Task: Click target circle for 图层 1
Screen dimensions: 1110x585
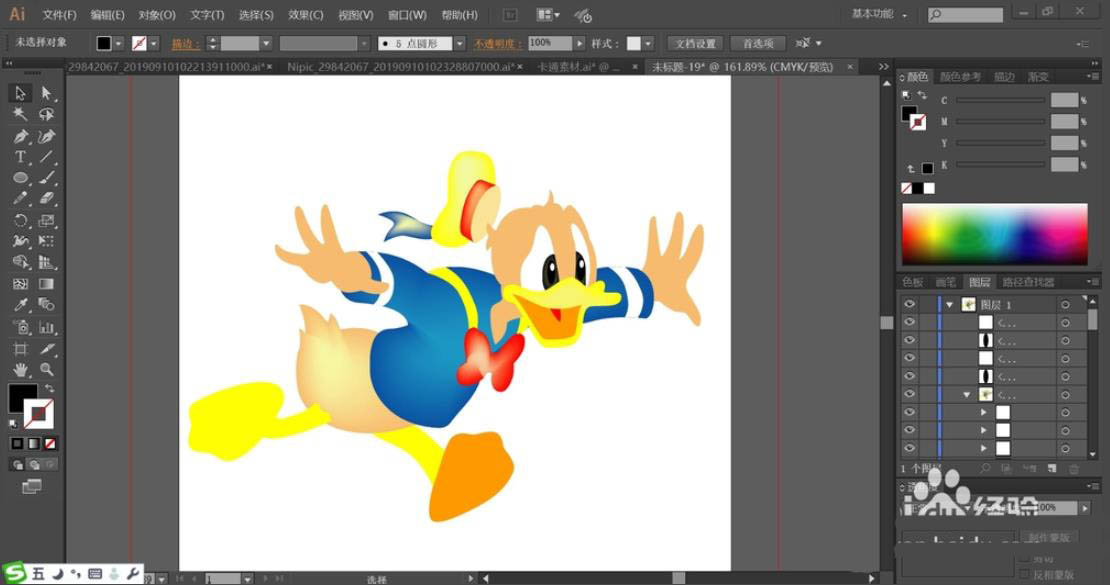Action: (1065, 305)
